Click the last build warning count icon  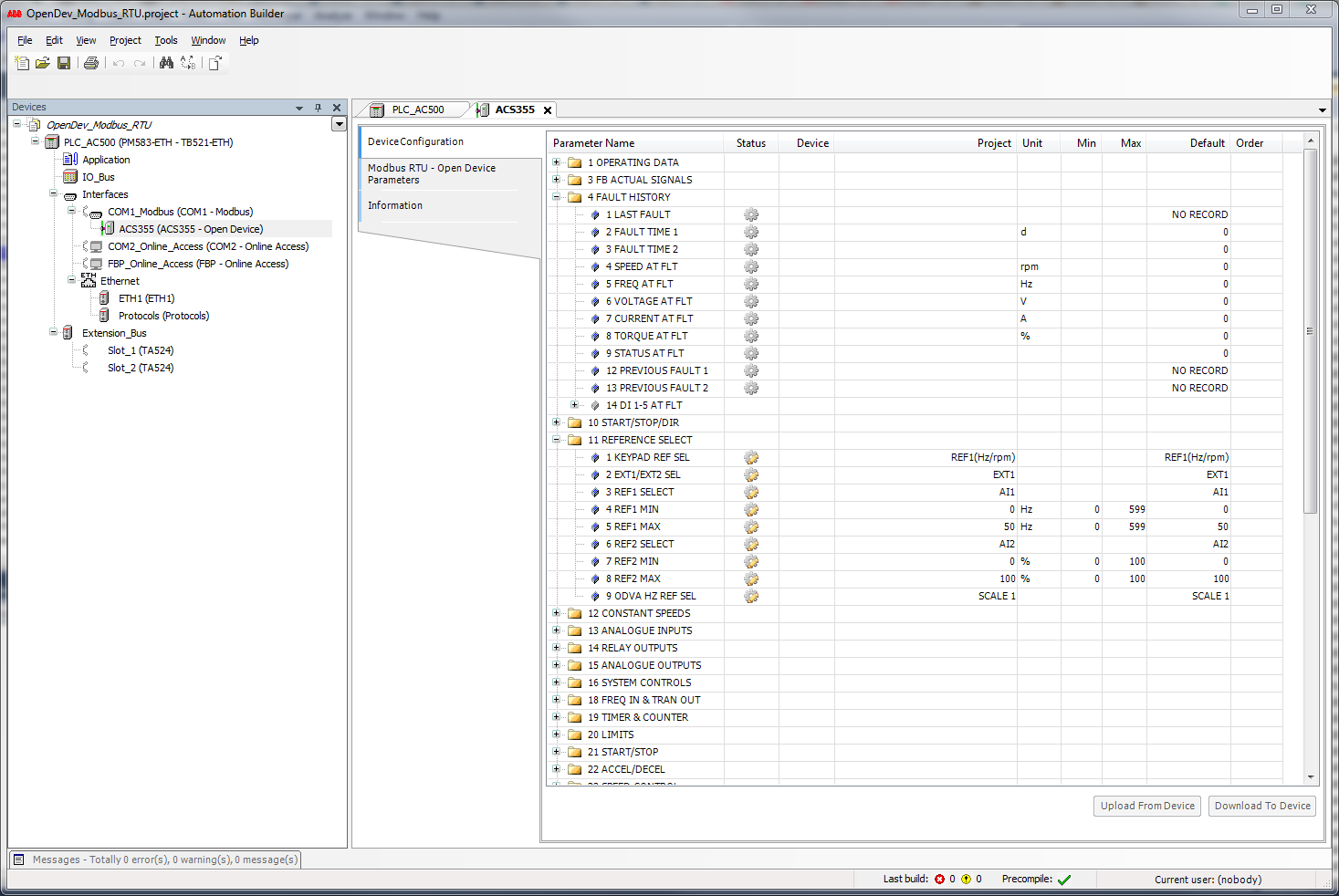click(x=966, y=880)
